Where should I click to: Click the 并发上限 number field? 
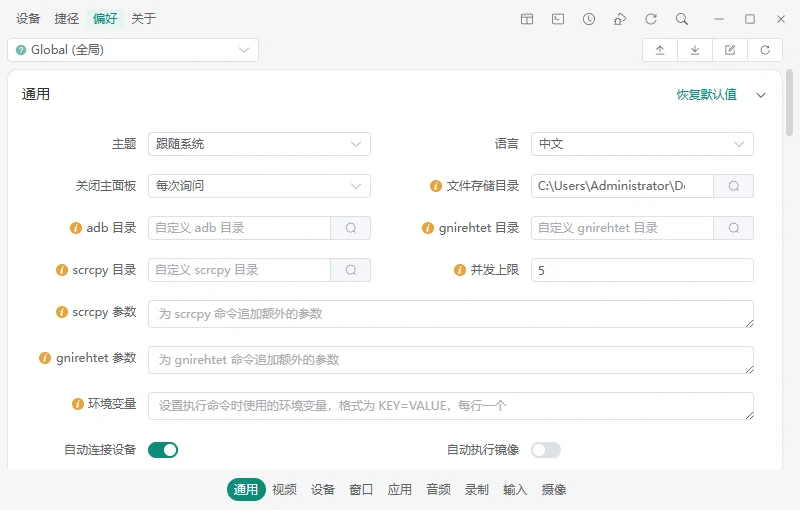click(x=642, y=270)
